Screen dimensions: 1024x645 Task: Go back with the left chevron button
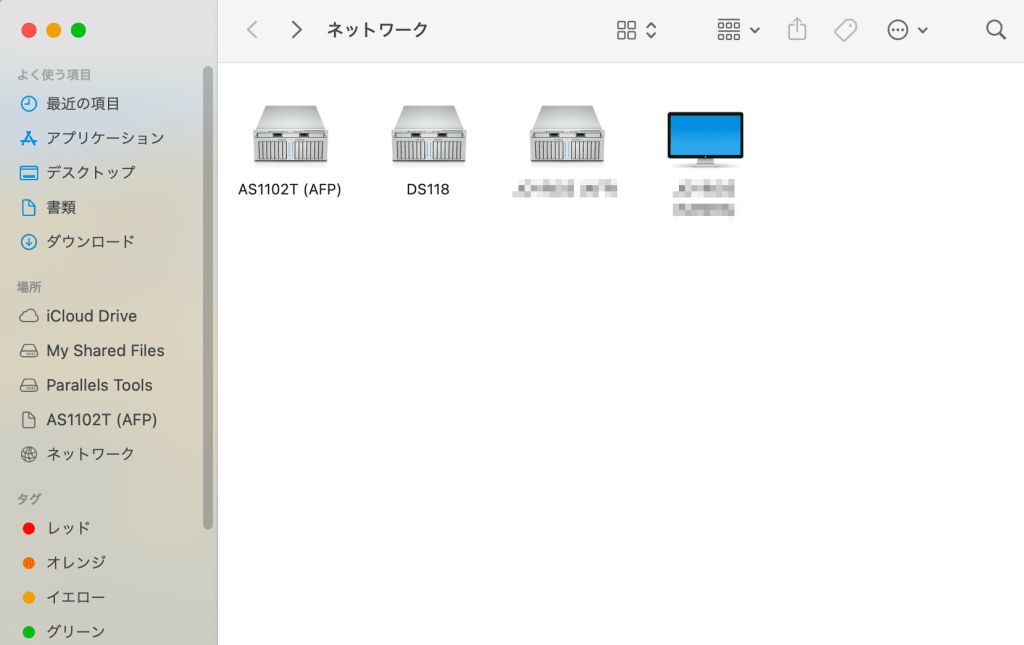[x=252, y=29]
